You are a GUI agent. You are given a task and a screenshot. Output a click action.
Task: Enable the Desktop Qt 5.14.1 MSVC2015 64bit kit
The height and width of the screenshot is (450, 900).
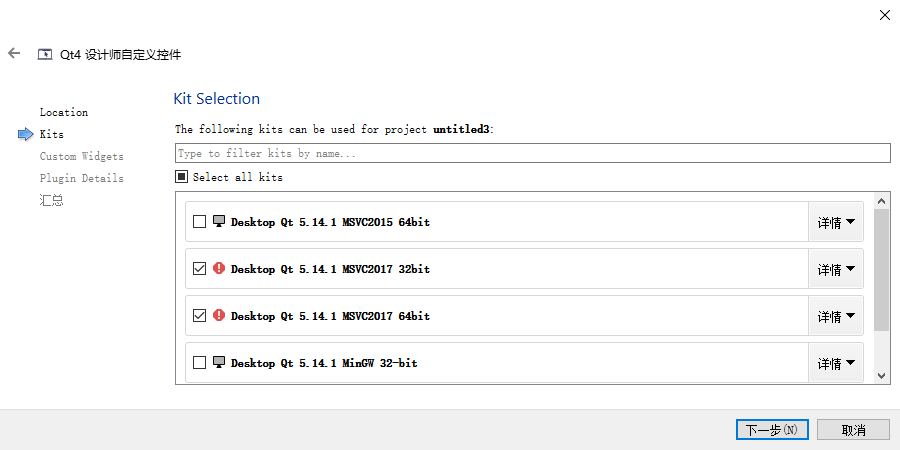click(200, 221)
